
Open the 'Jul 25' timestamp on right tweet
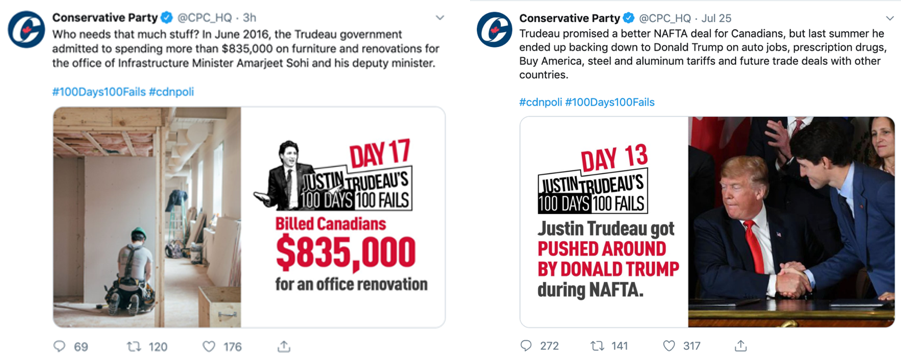[715, 18]
